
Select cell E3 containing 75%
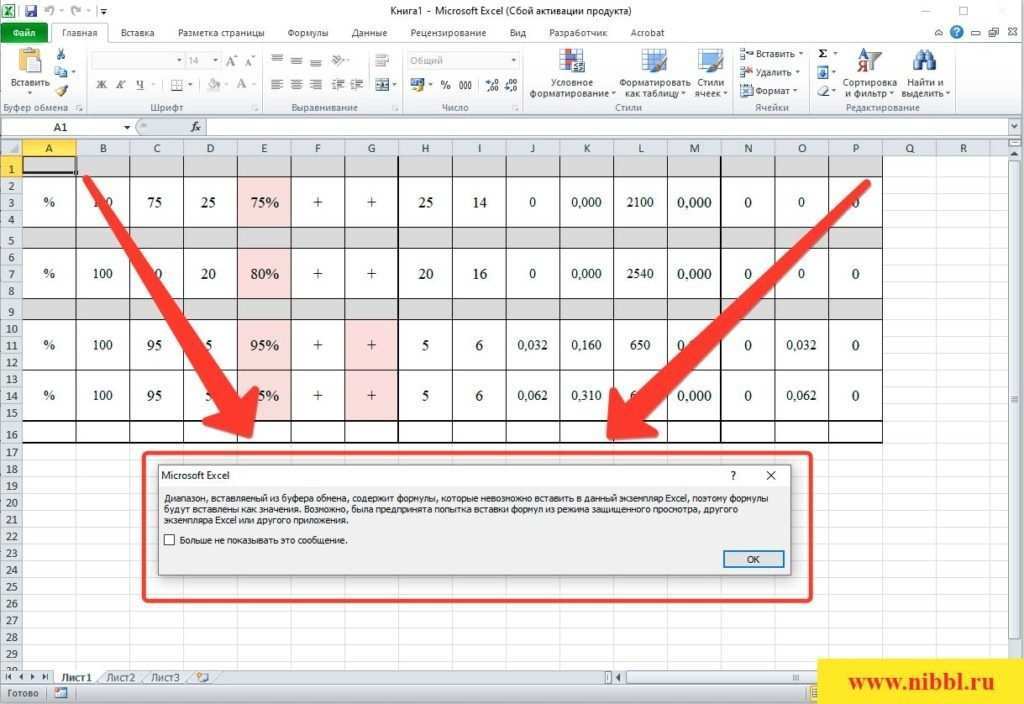click(264, 202)
